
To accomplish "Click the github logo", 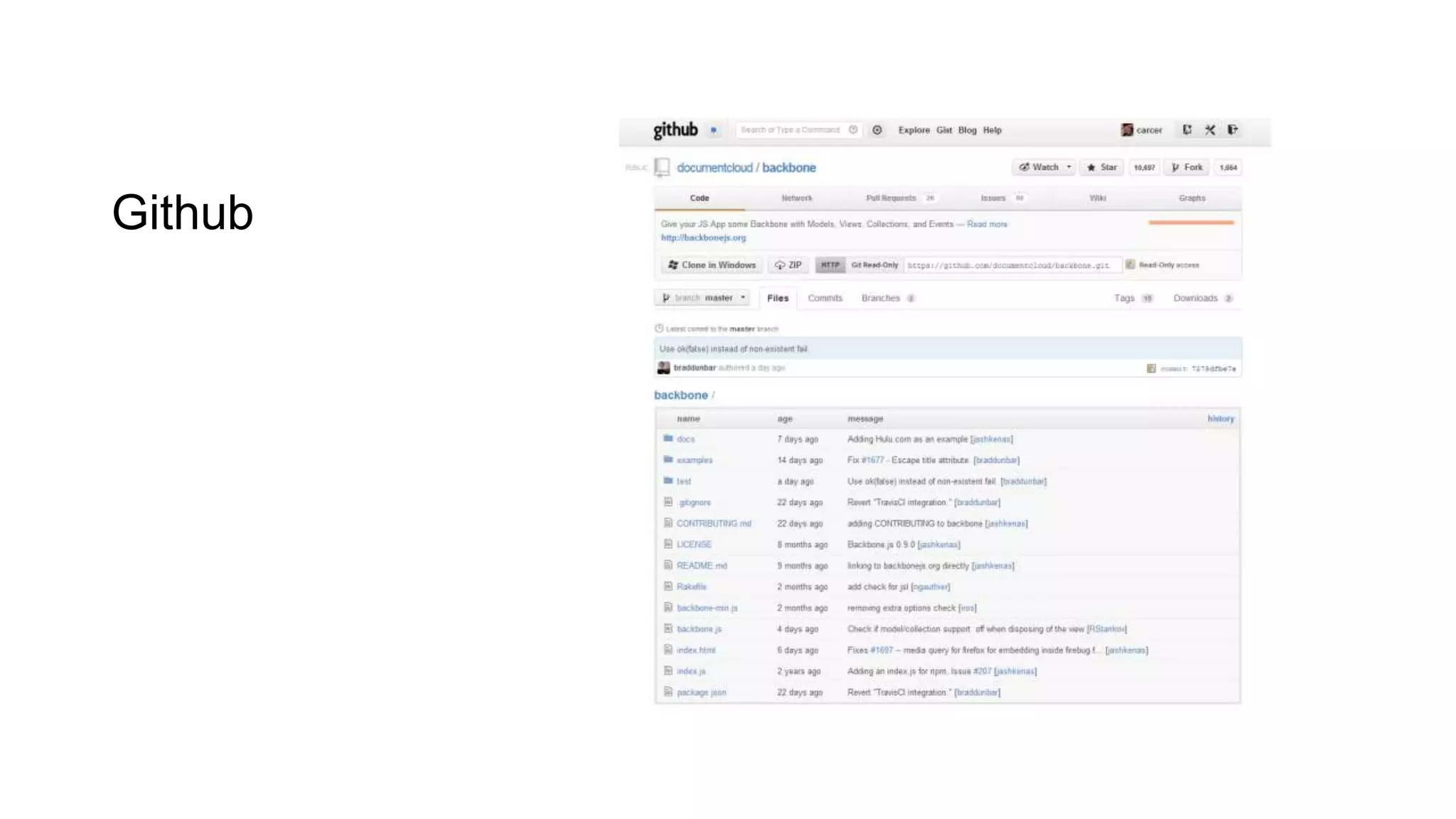I will (x=675, y=130).
